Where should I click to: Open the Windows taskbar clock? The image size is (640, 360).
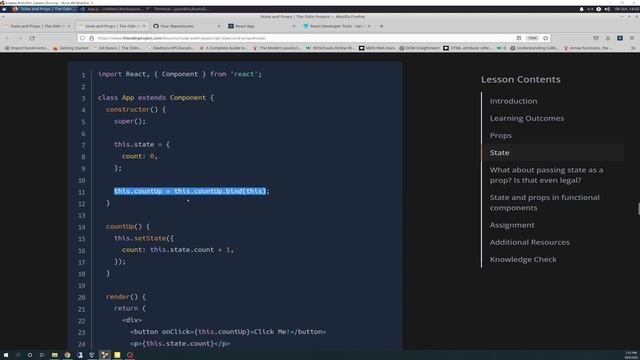click(631, 355)
